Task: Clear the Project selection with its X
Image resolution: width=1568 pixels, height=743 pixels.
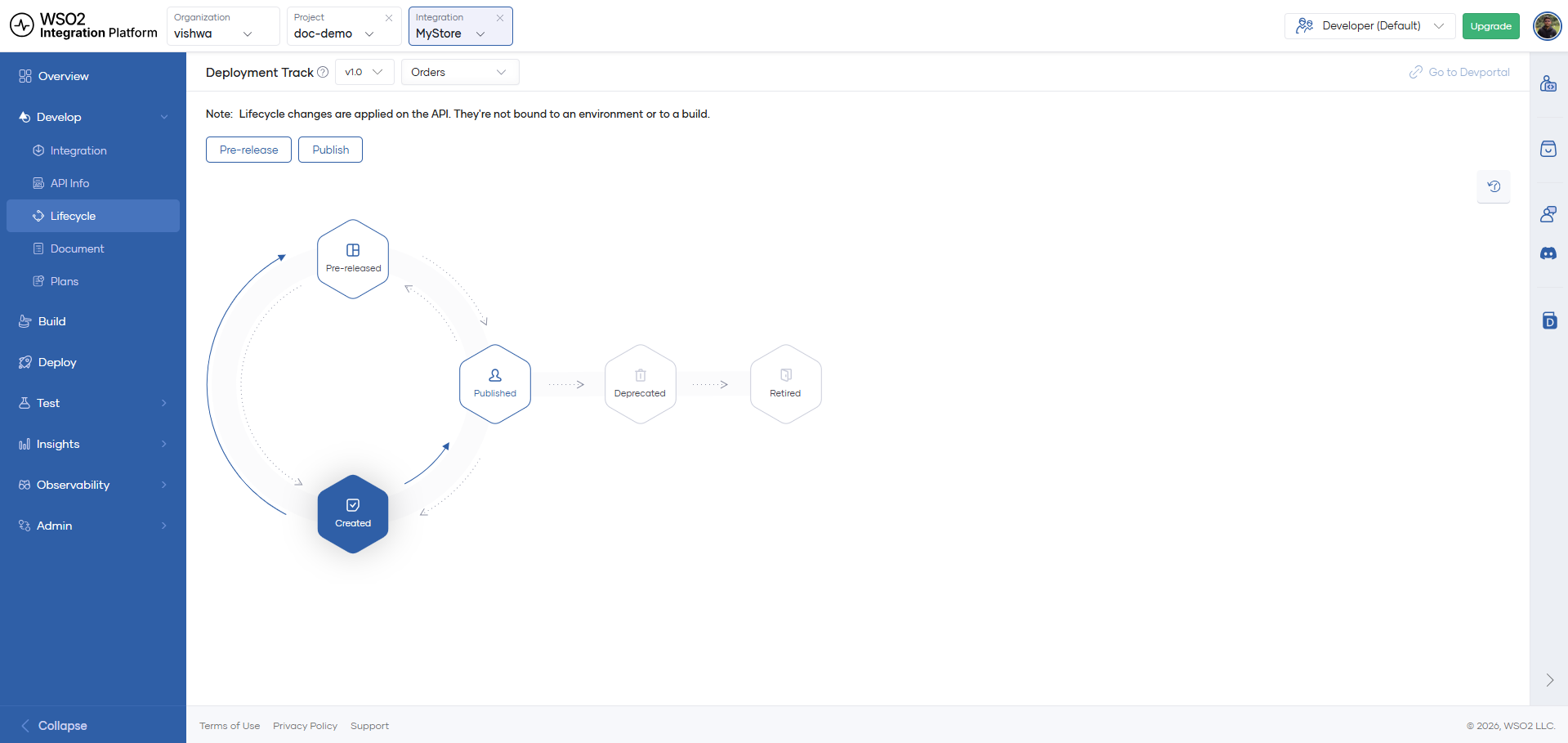Action: click(x=389, y=17)
